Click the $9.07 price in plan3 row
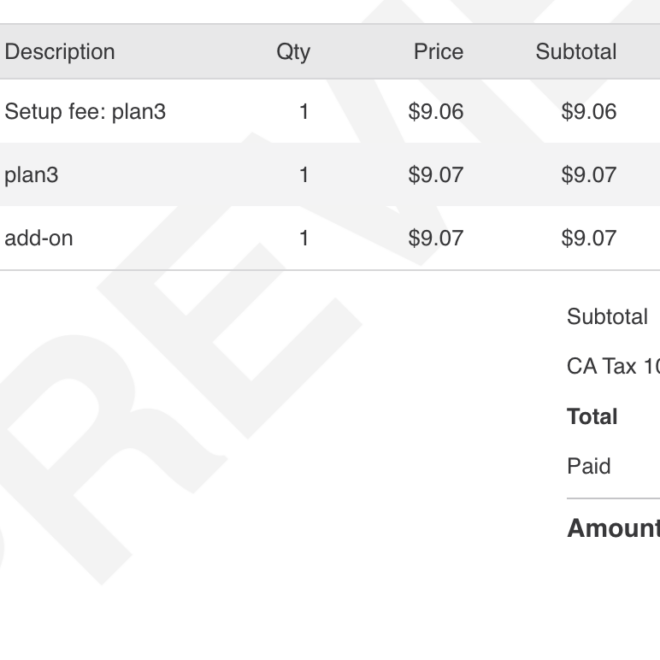 436,175
